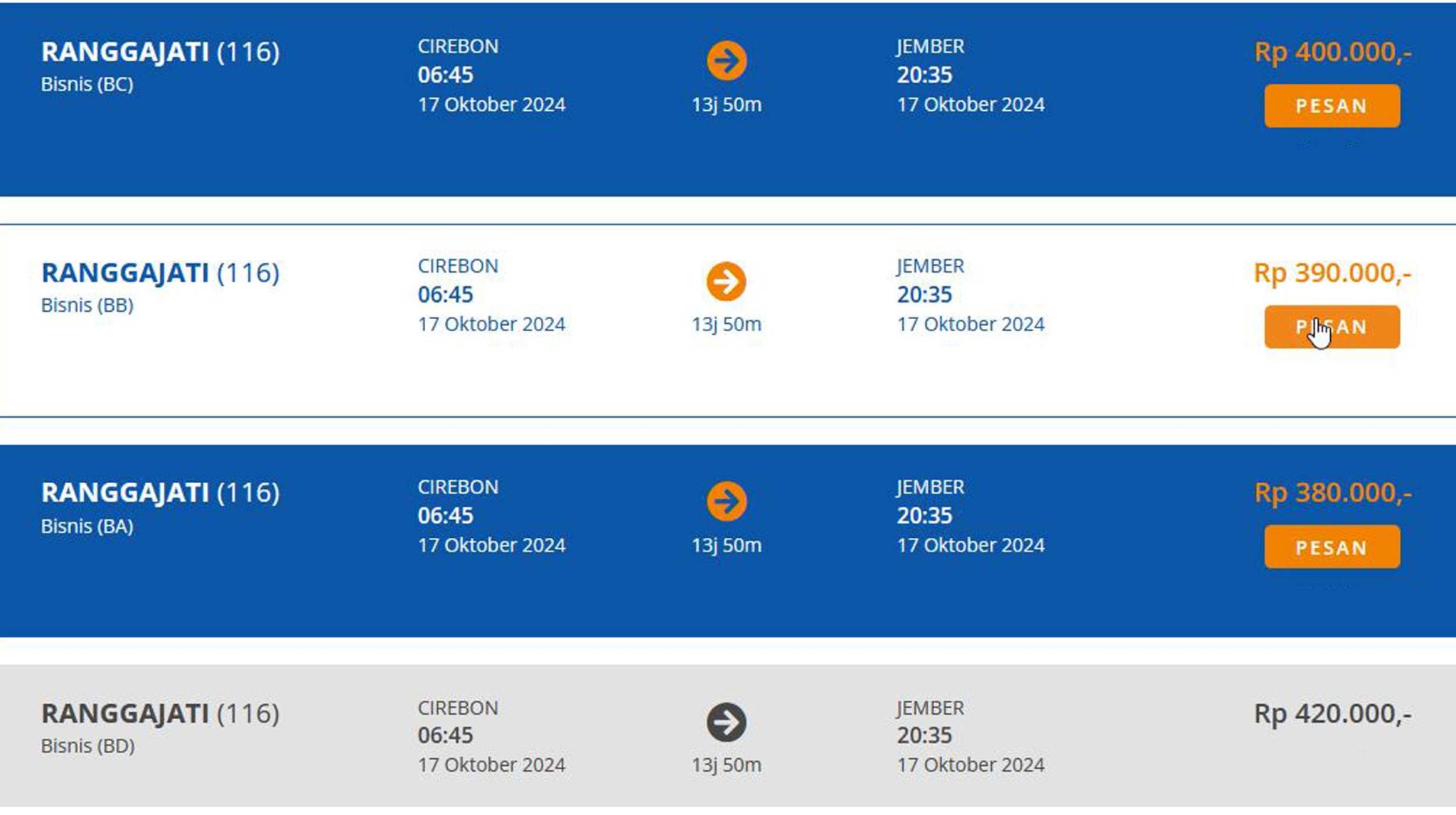The image size is (1456, 815).
Task: Click the Bisnis (BD) class subtitle
Action: 87,746
